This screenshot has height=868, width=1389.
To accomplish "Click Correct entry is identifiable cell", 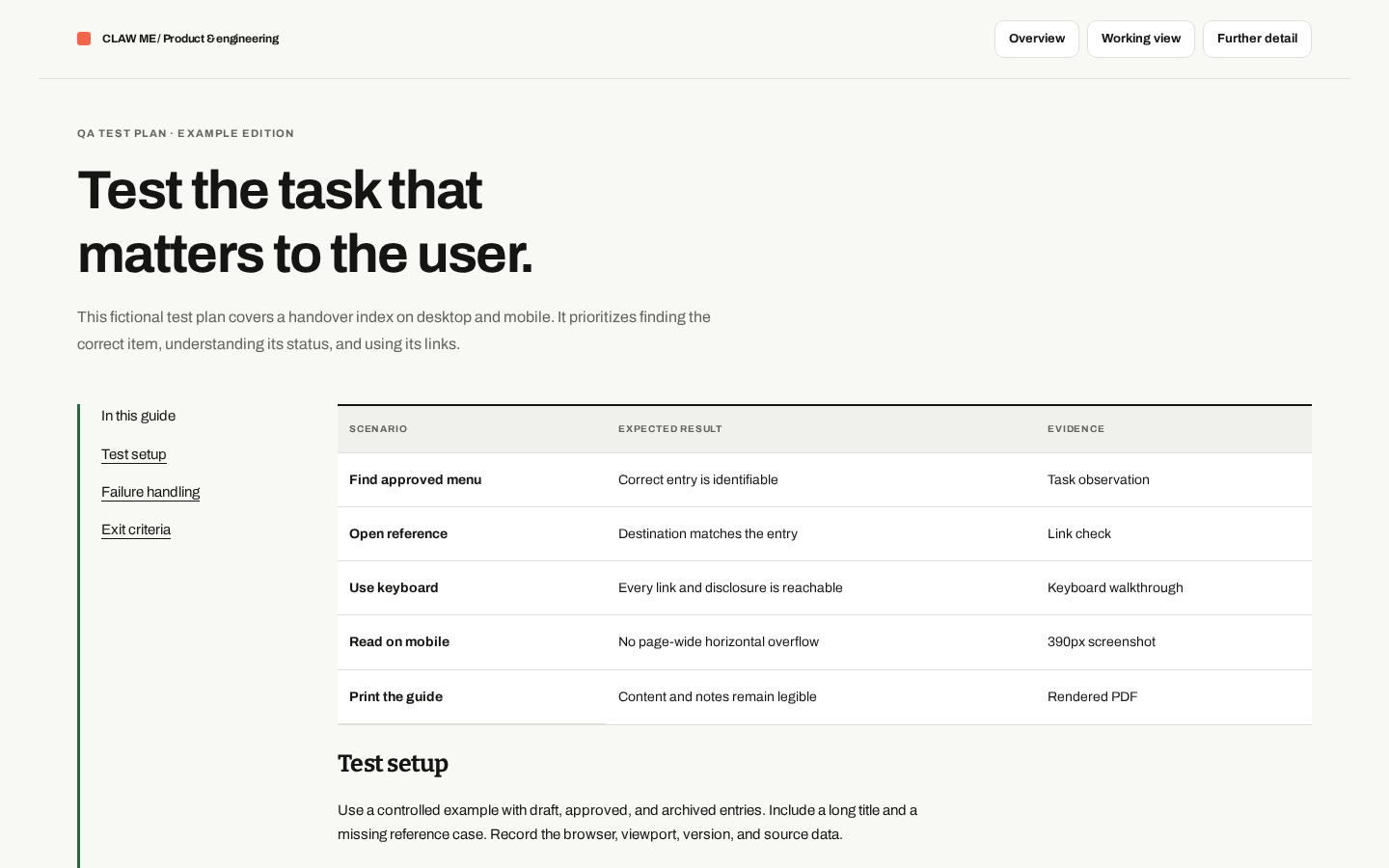I will (x=821, y=480).
